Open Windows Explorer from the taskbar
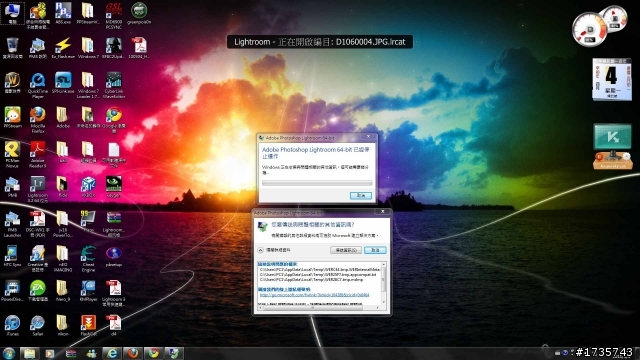Screen dimensions: 640x360 point(29,353)
